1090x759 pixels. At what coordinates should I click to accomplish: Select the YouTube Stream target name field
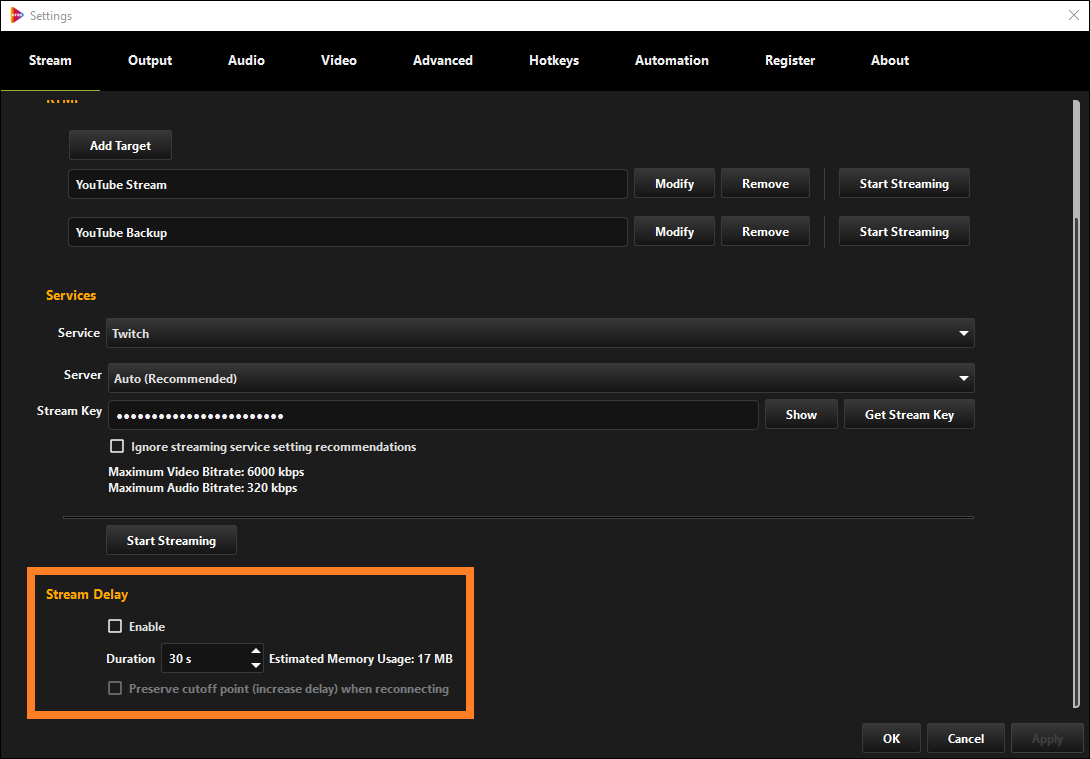tap(348, 185)
